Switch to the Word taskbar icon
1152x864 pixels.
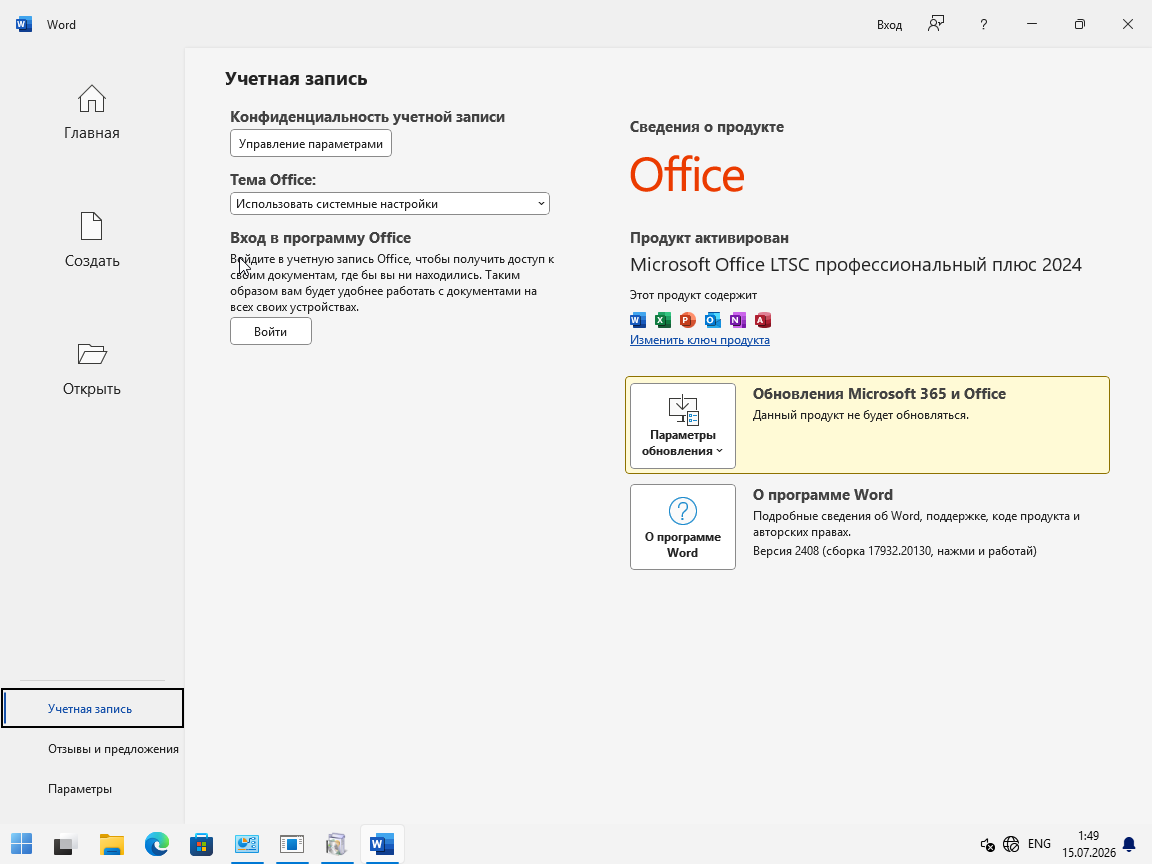[x=382, y=844]
